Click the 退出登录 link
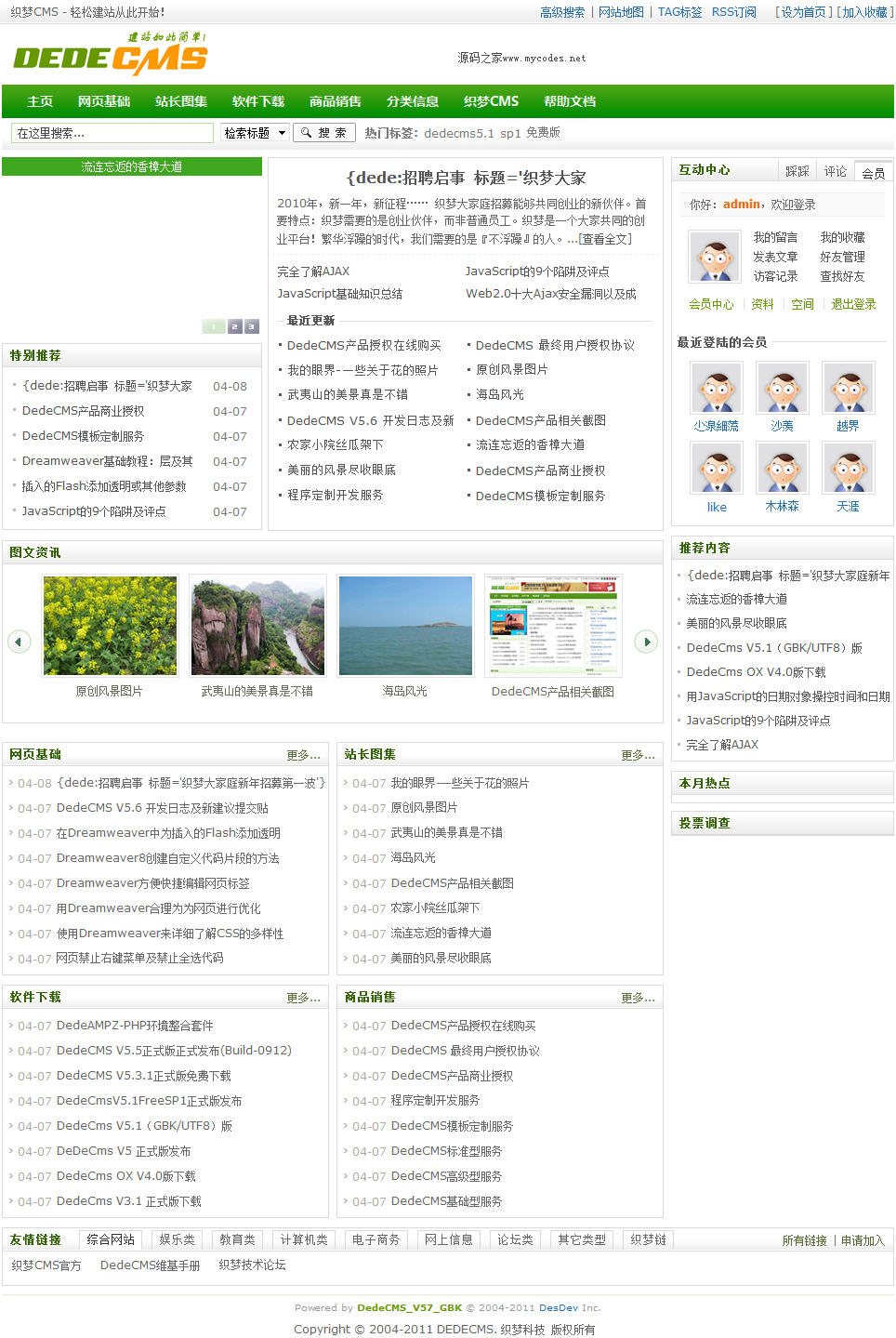The width and height of the screenshot is (896, 1338). [x=853, y=304]
